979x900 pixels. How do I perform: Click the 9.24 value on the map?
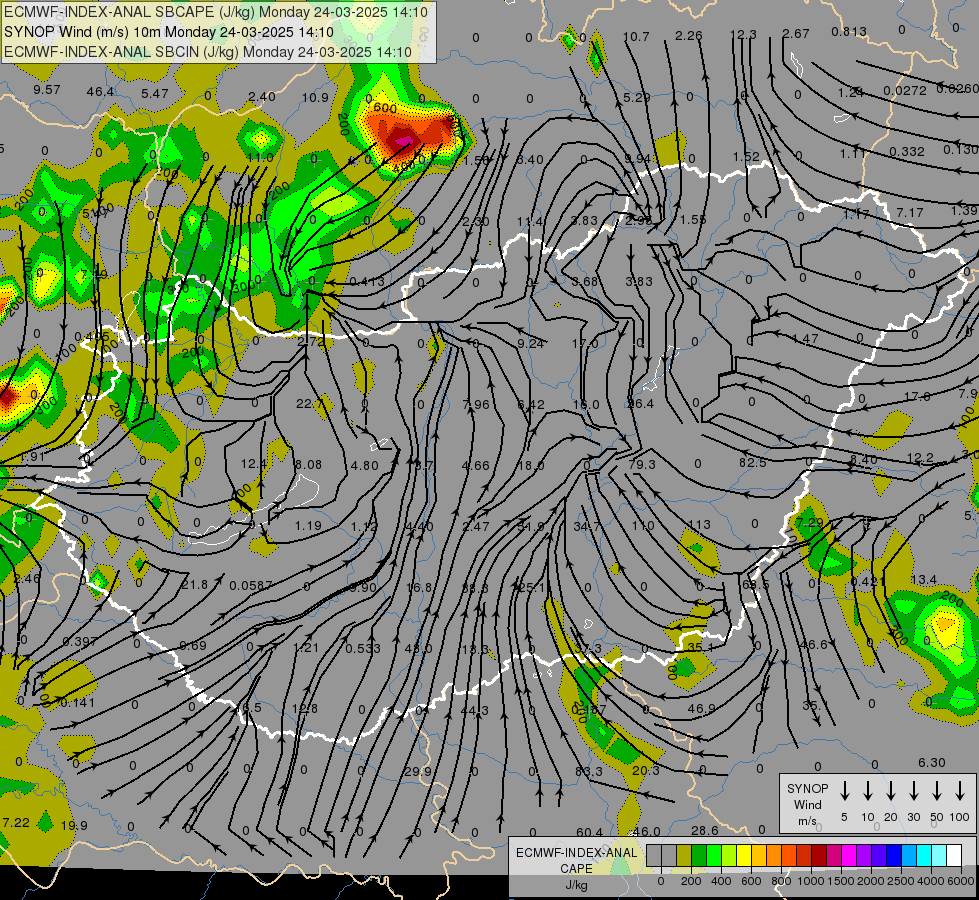click(x=531, y=343)
